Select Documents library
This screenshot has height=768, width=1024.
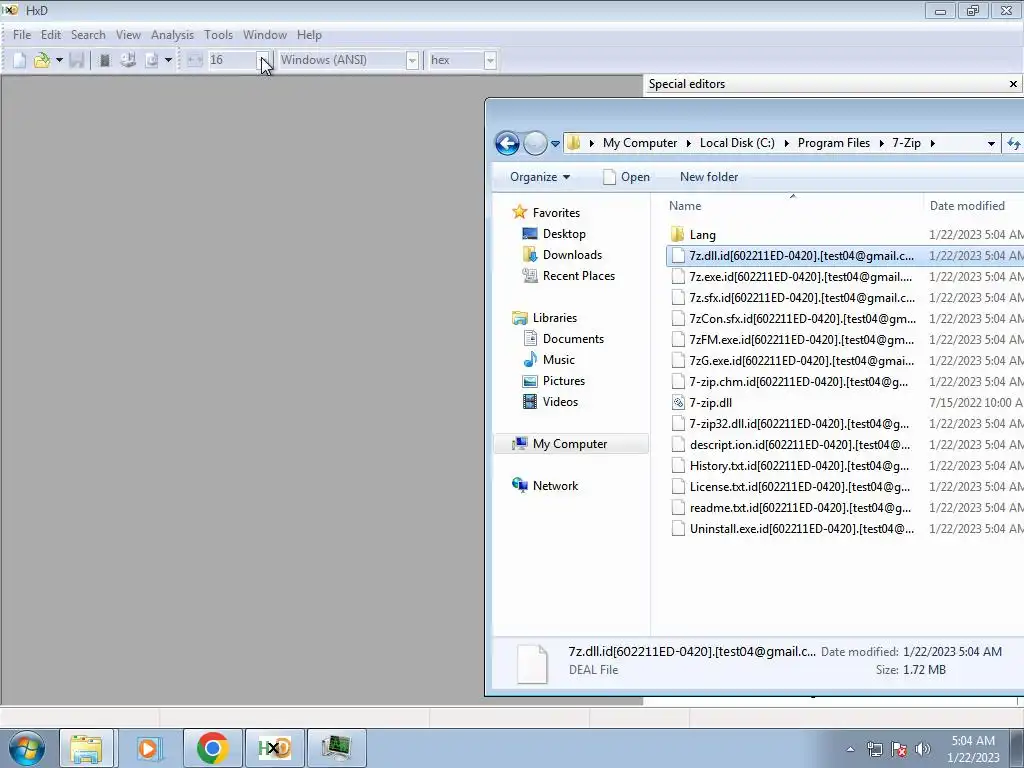(x=573, y=339)
